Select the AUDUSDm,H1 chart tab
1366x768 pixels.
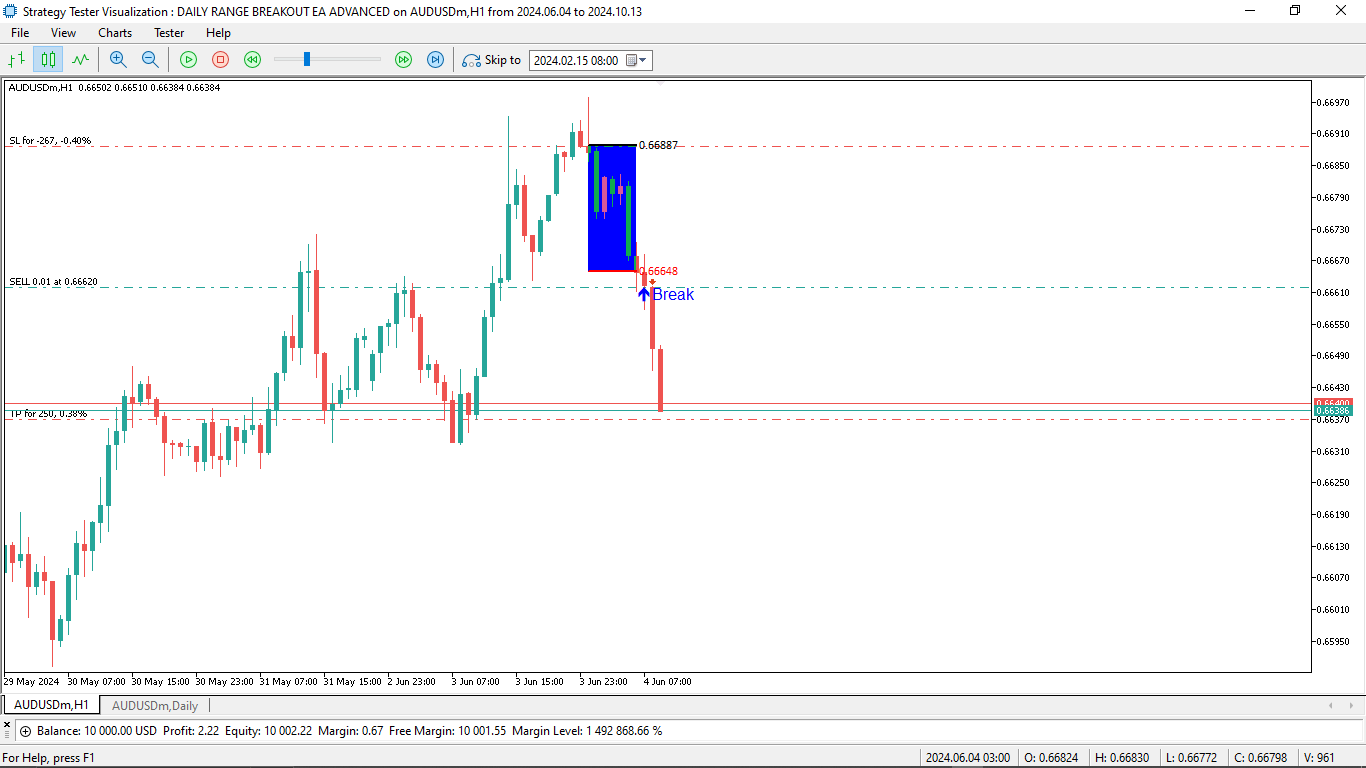point(51,705)
